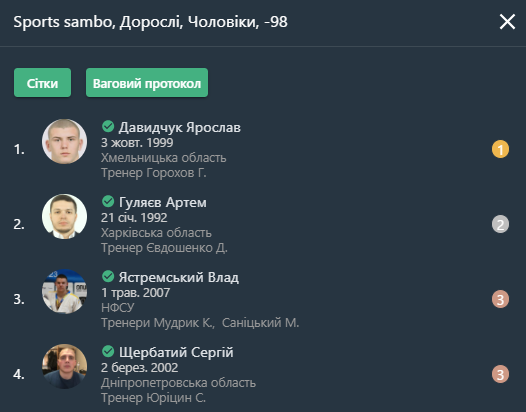Viewport: 526px width, 412px height.
Task: Click green verified checkmark beside Гуляєв Артем
Action: (108, 201)
